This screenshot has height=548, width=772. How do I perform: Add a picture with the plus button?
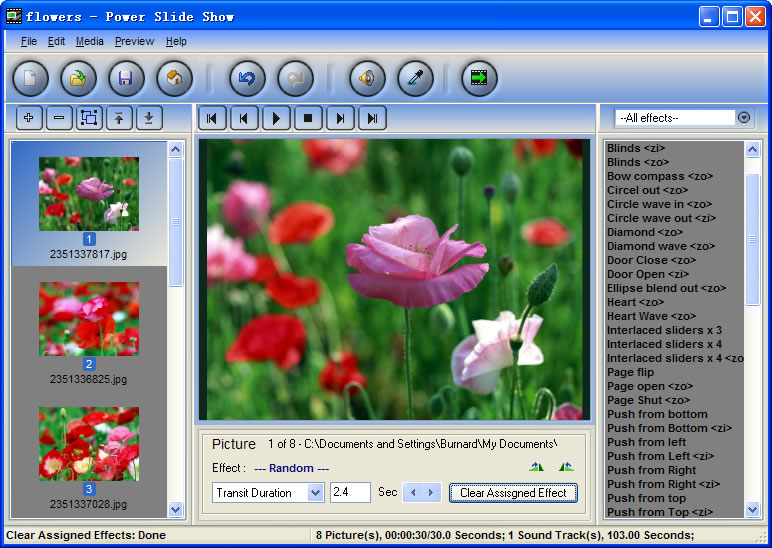click(29, 118)
